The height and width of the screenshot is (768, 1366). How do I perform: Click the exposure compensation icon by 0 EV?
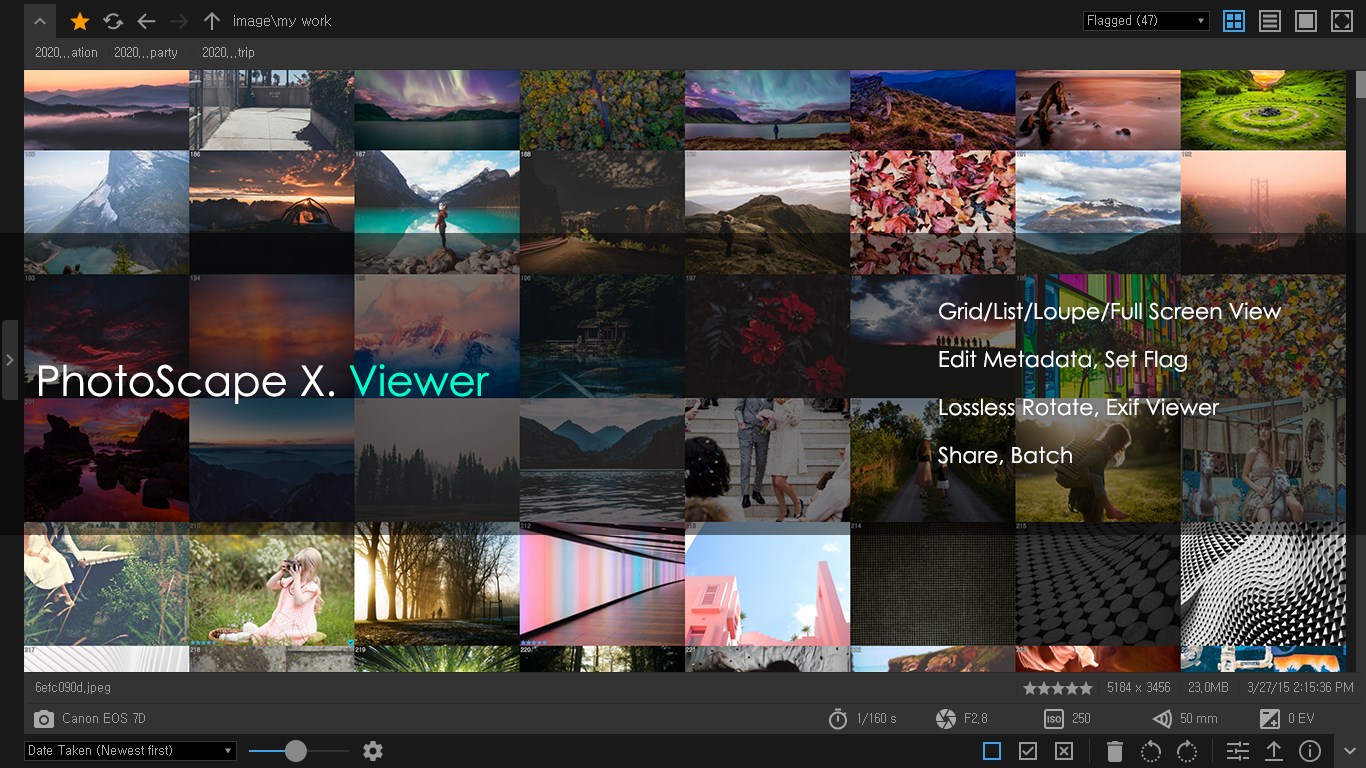point(1270,719)
